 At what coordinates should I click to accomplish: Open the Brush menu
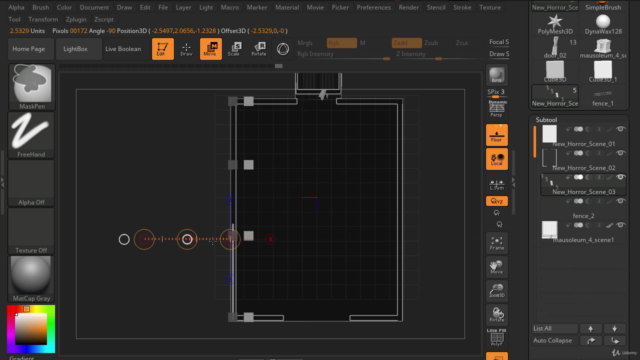(x=40, y=7)
